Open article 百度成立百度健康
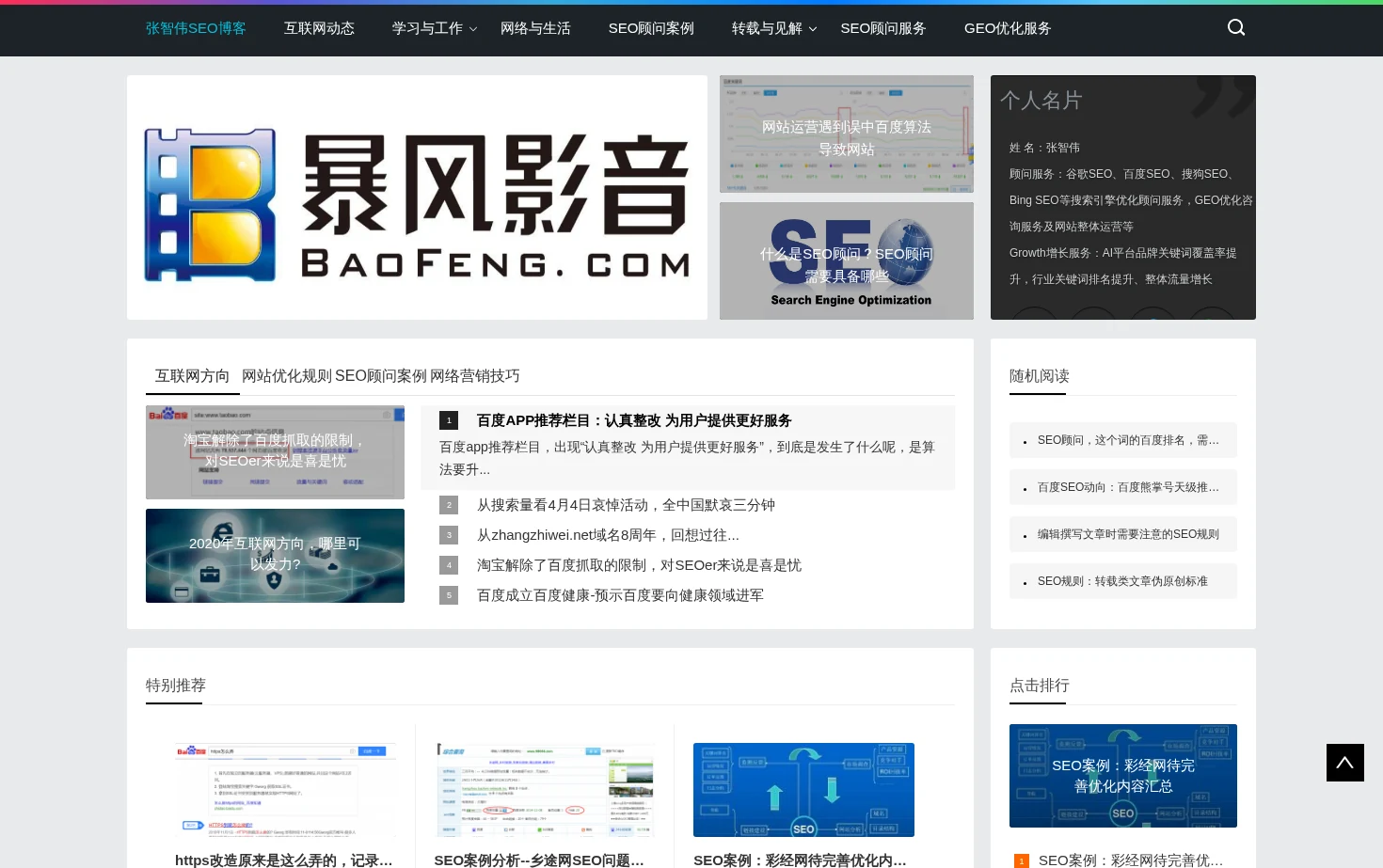 coord(620,595)
